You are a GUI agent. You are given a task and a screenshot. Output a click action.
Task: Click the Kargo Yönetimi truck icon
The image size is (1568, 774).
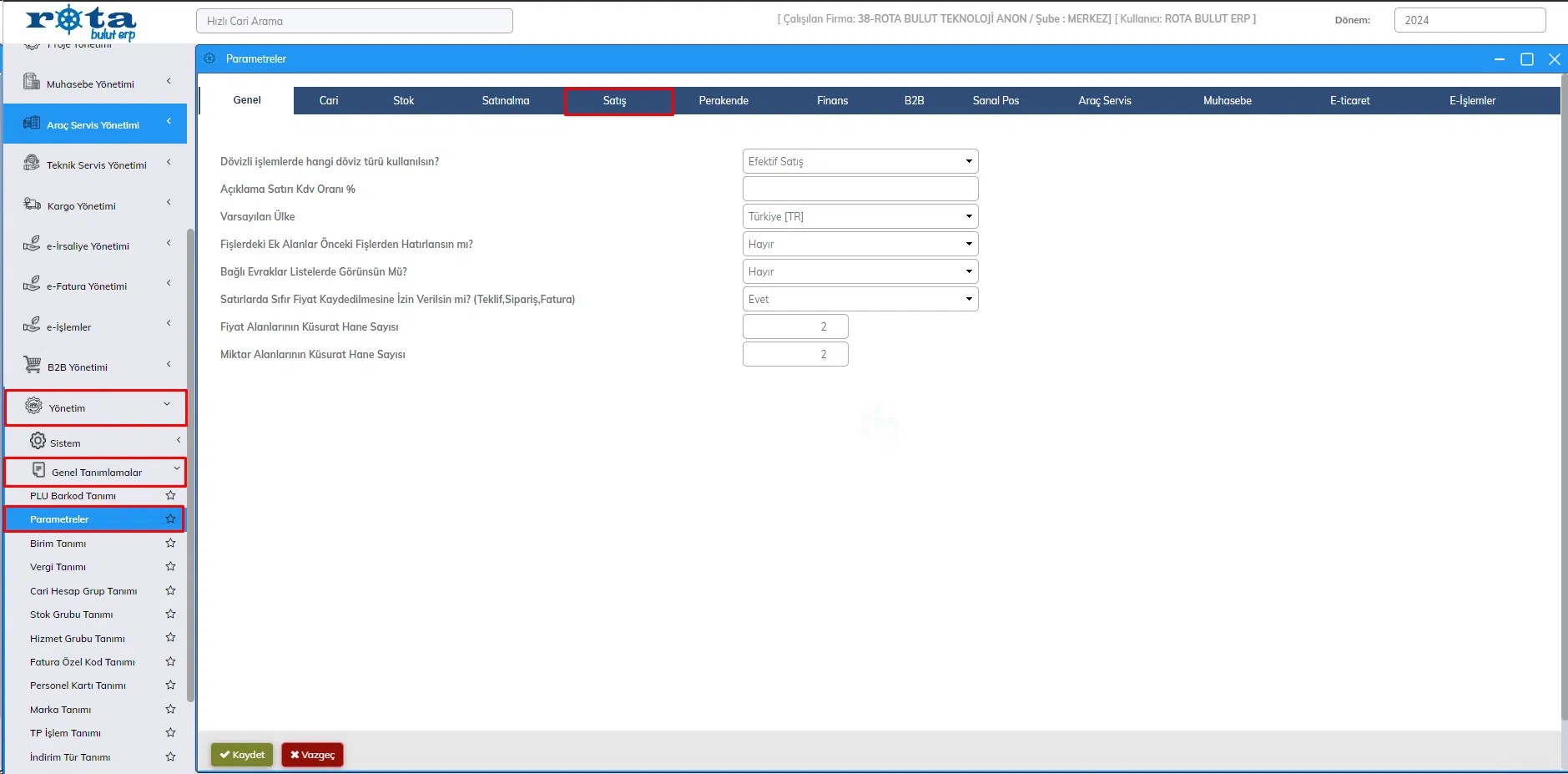pos(32,205)
